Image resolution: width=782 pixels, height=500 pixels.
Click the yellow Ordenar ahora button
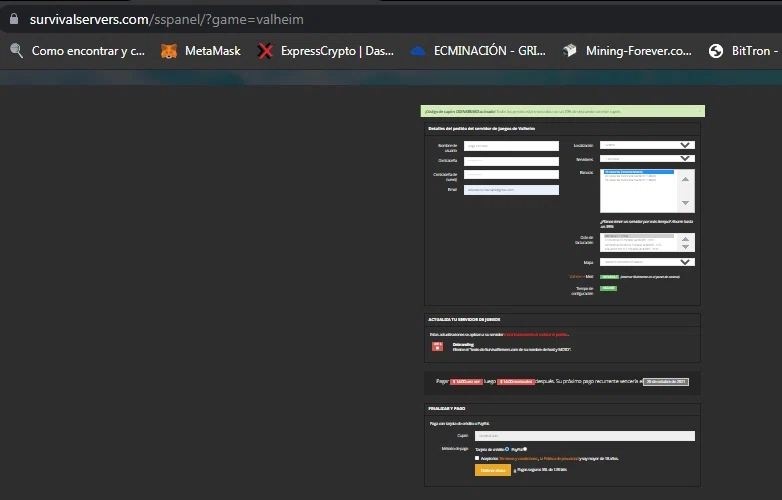[493, 470]
